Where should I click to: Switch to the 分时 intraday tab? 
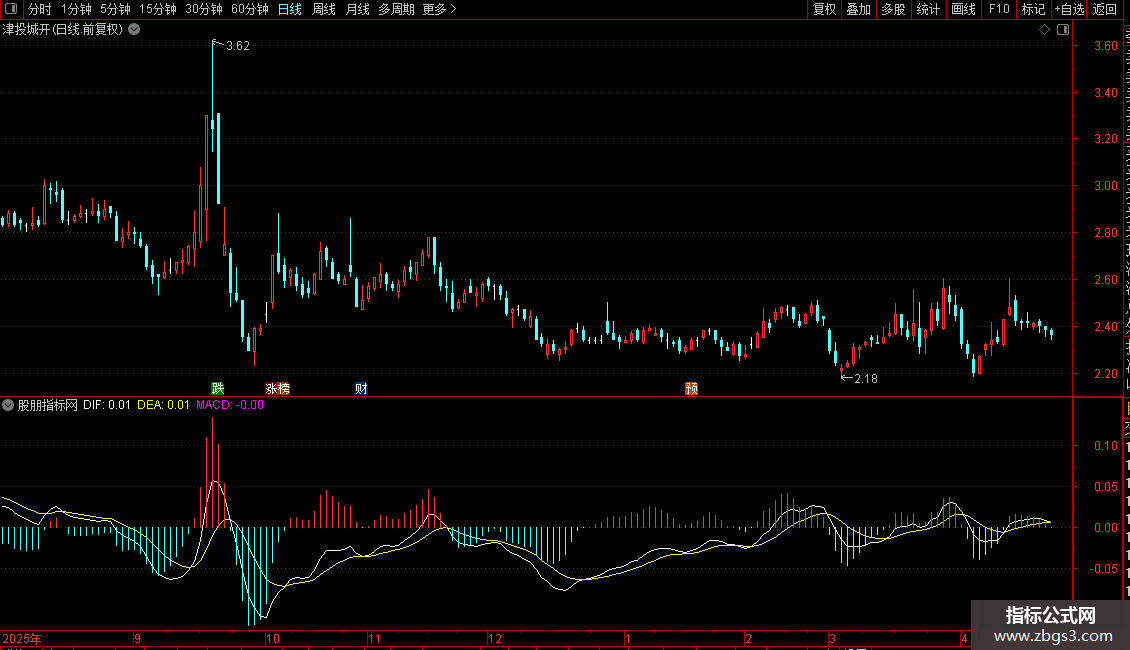pos(40,9)
